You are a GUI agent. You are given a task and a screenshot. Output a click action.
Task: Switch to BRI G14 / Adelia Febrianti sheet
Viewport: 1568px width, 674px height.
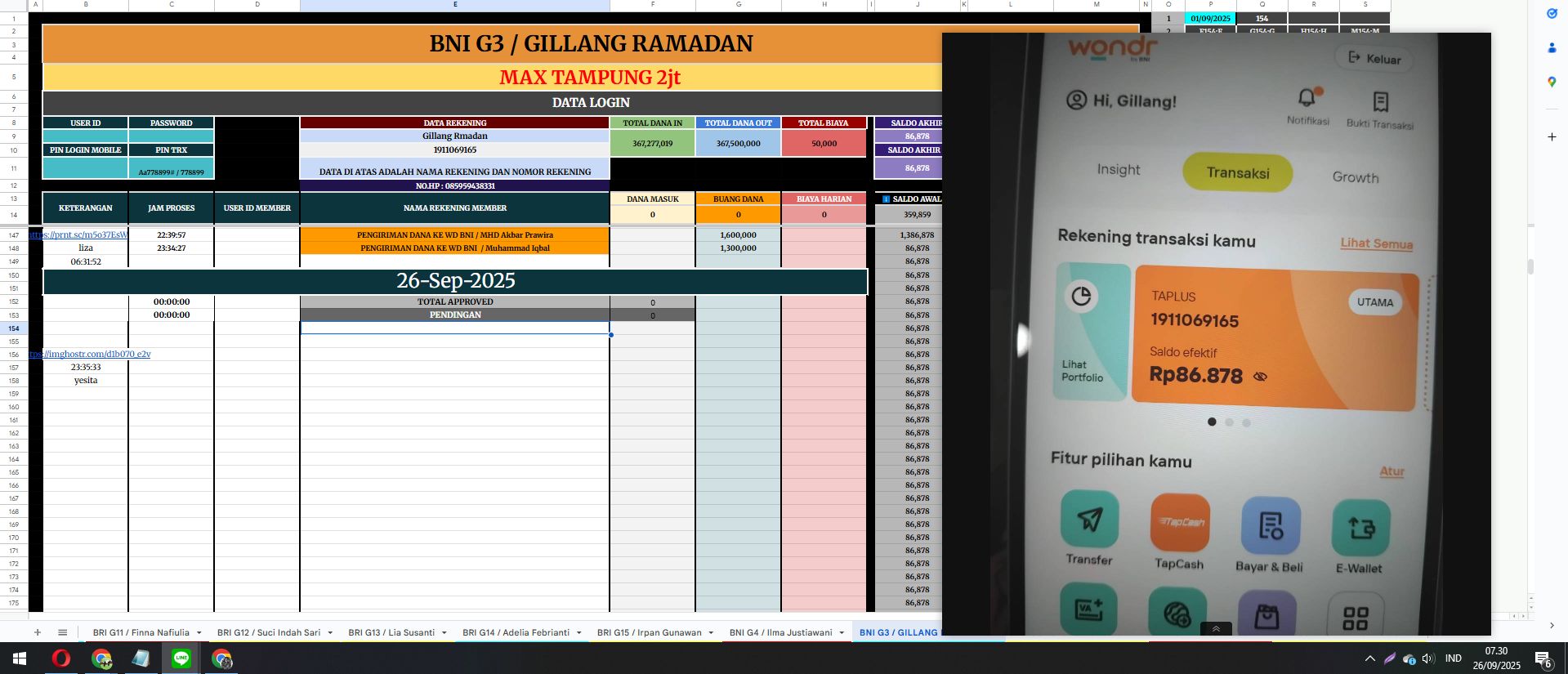coord(516,633)
